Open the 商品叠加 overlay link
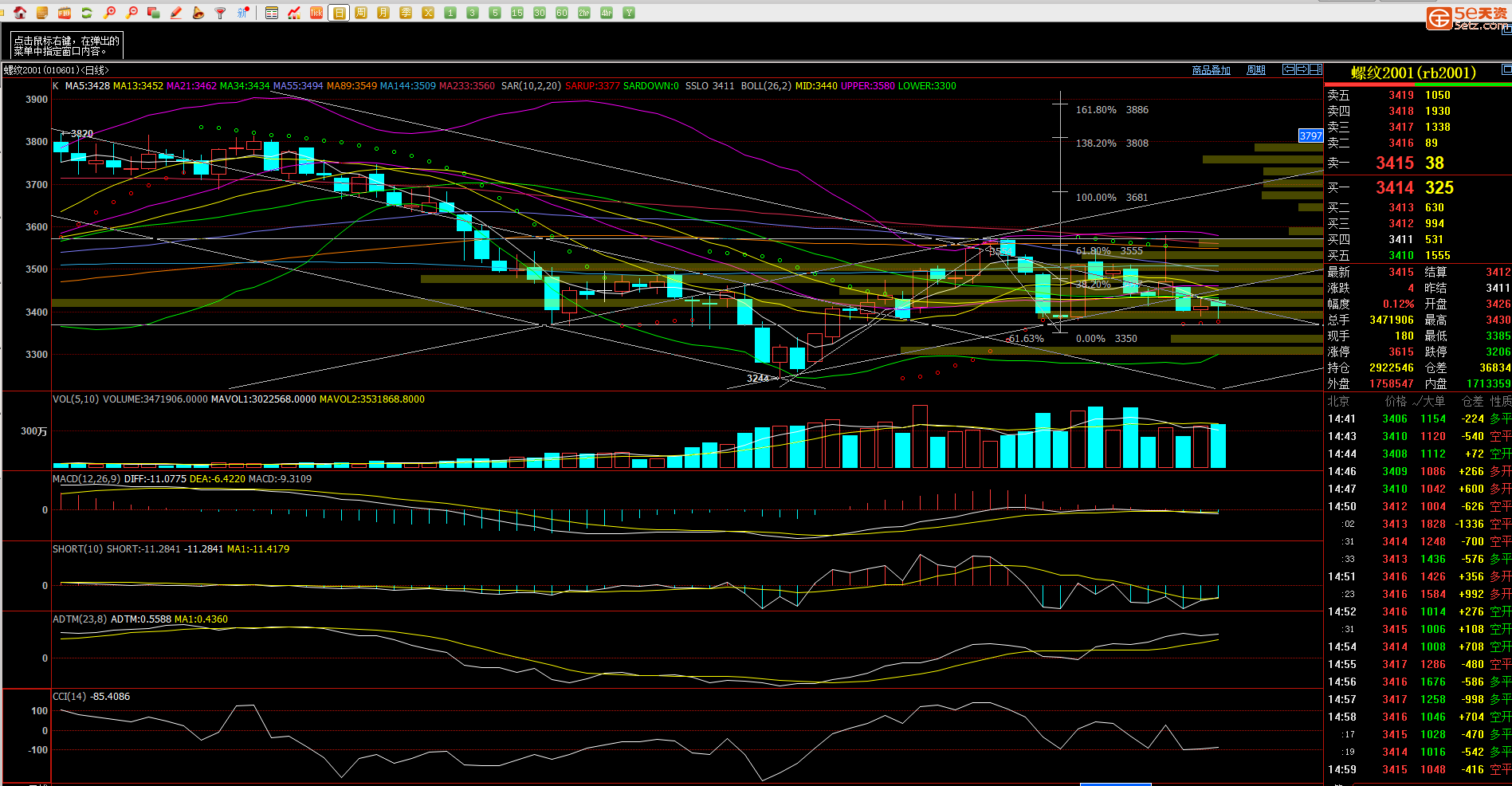This screenshot has width=1512, height=786. [1212, 70]
